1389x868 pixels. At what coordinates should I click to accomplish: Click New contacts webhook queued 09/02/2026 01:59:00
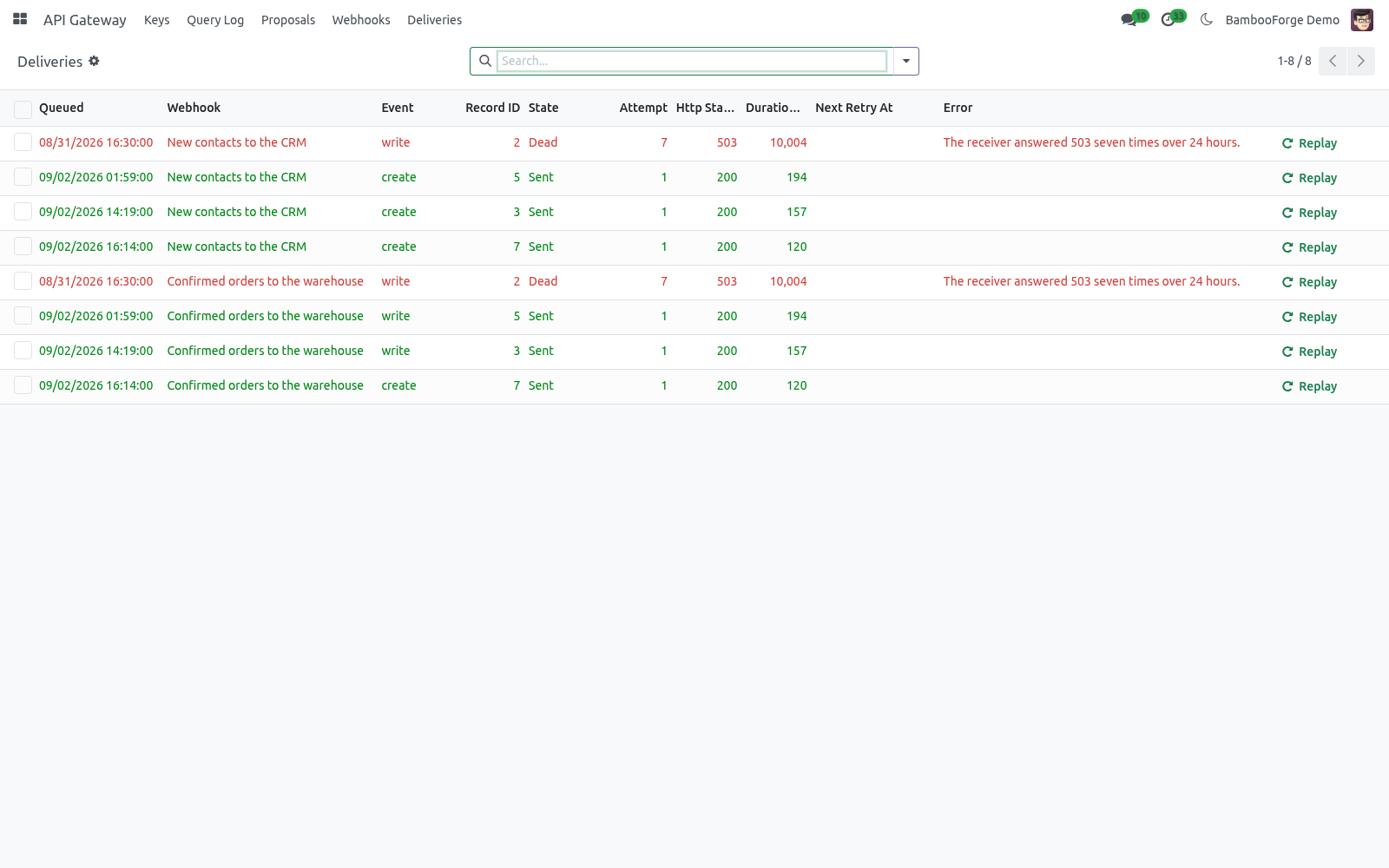pos(236,177)
